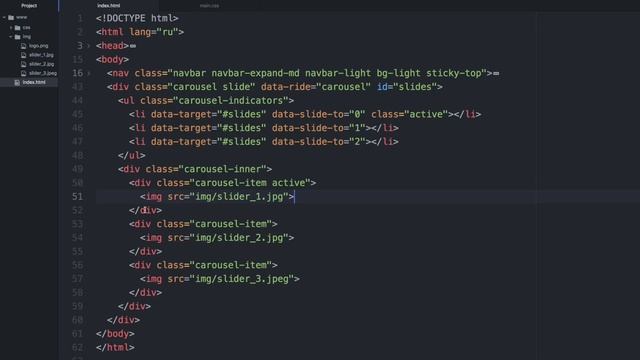Click the fold marker after the head tag
The height and width of the screenshot is (360, 640).
133,46
